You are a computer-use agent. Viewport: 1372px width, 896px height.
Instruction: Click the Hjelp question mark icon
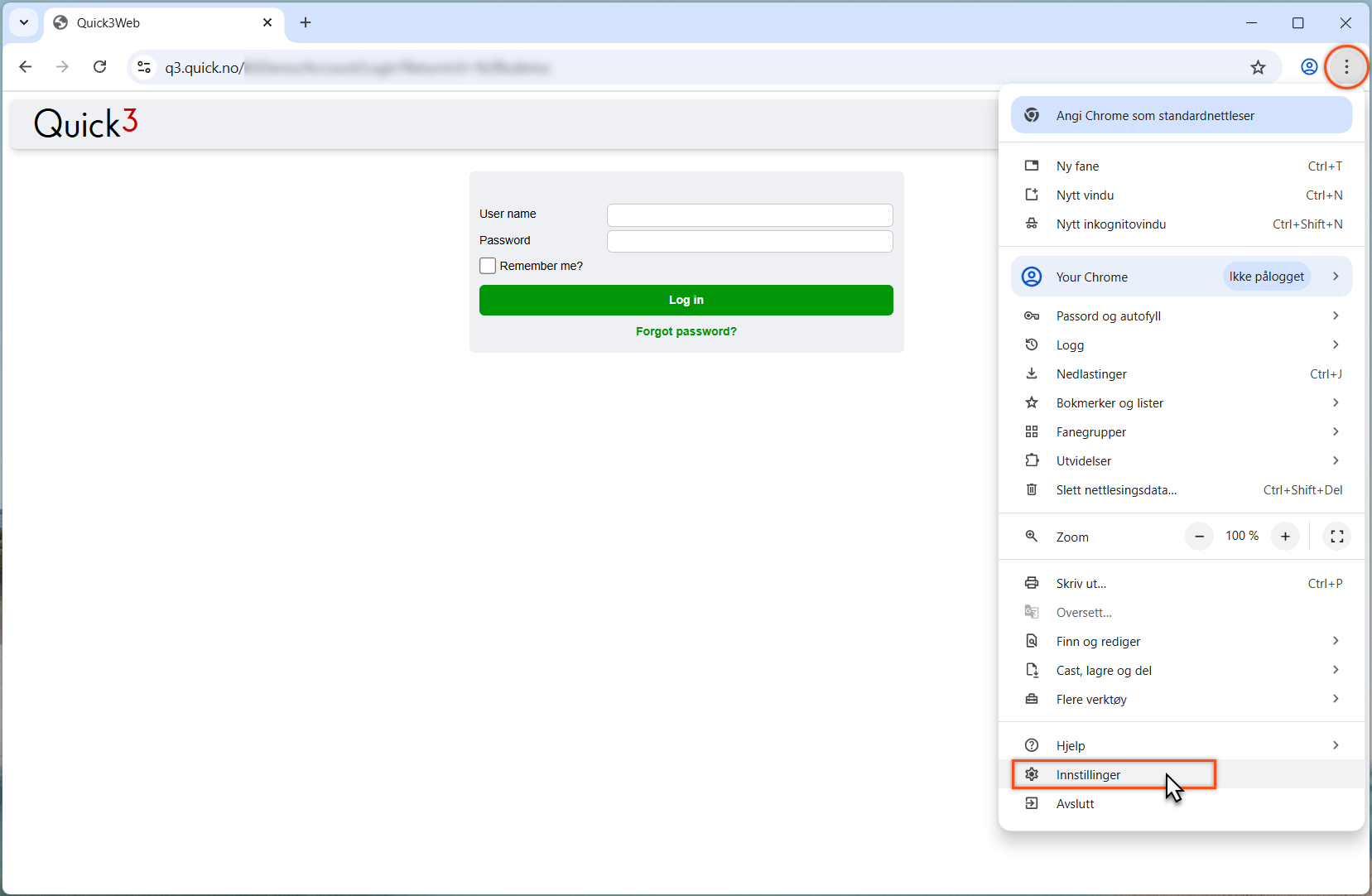[1032, 745]
